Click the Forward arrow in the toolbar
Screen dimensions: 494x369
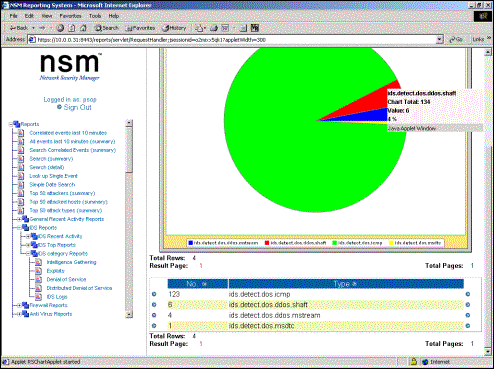(42, 28)
